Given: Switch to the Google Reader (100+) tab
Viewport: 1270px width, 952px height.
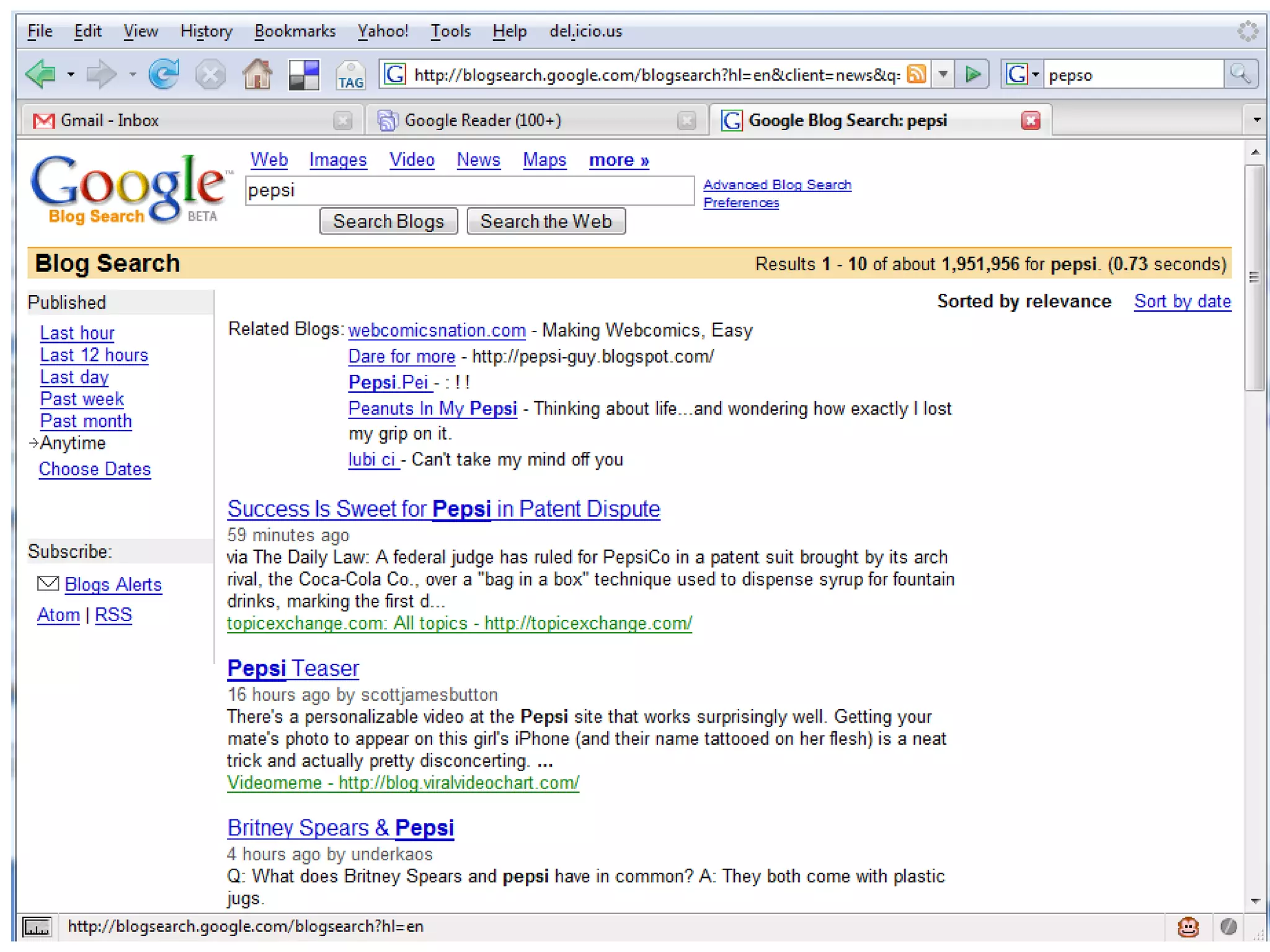Looking at the screenshot, I should pos(482,120).
